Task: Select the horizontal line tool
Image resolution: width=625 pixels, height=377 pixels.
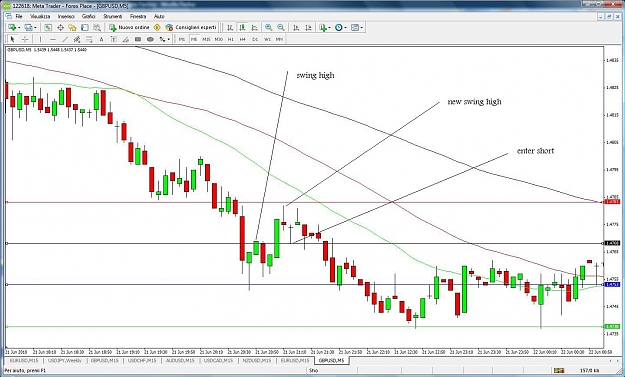Action: 53,39
